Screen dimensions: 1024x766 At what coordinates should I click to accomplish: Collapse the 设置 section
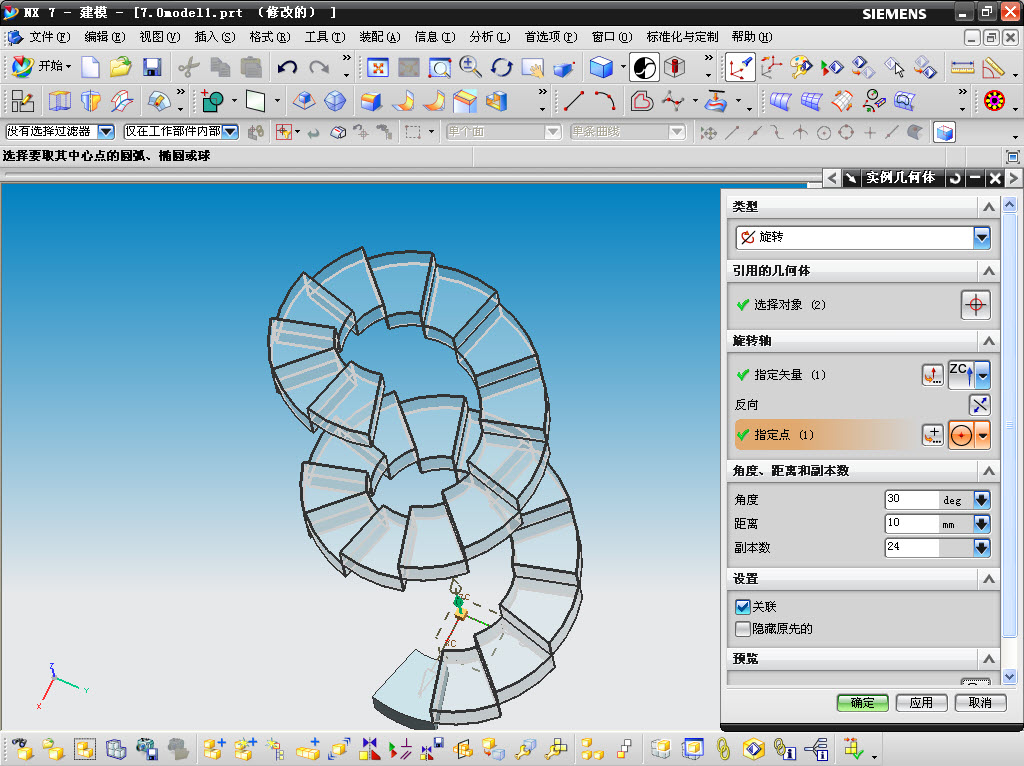point(989,579)
